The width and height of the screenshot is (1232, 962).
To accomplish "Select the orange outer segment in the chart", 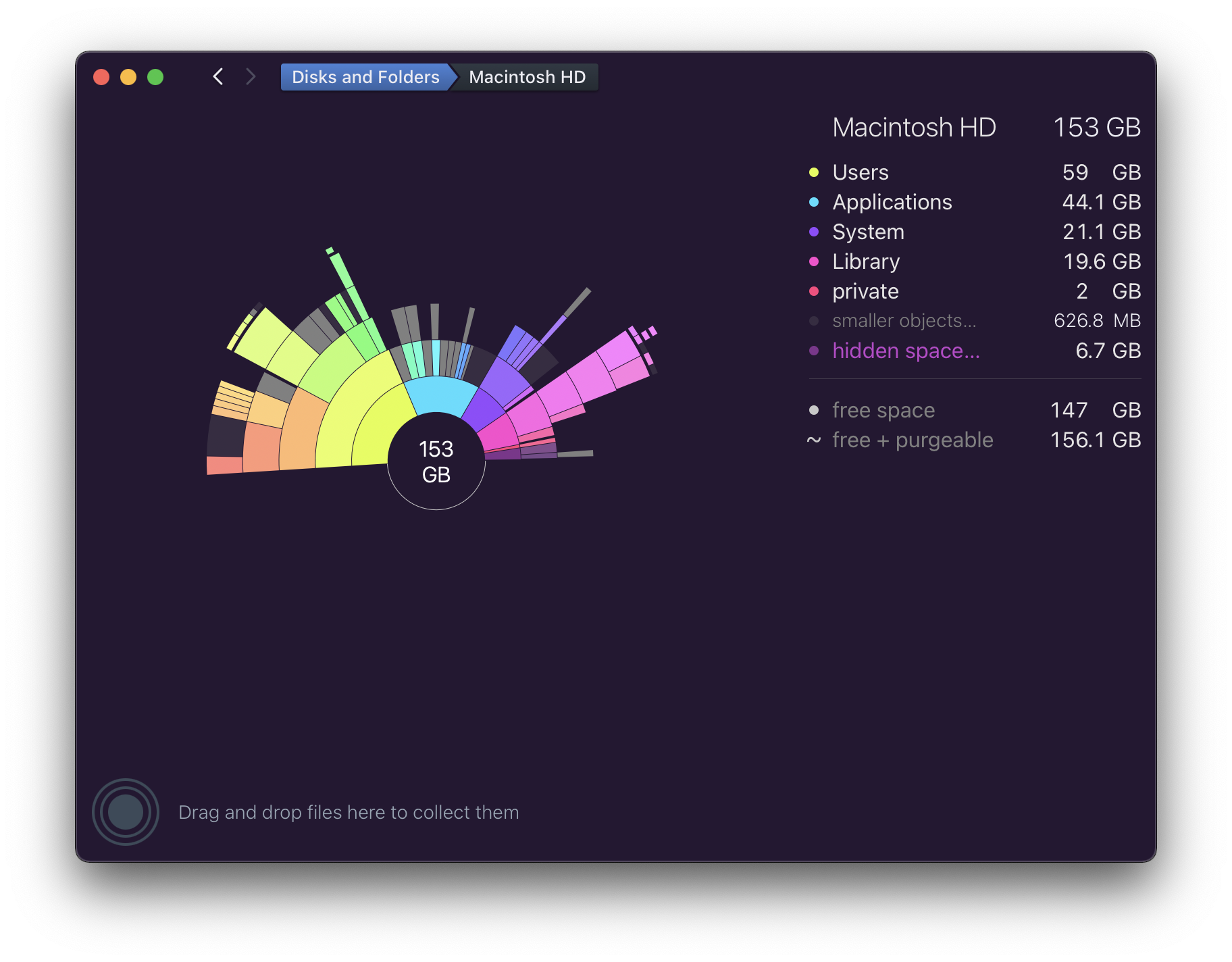I will (x=301, y=432).
